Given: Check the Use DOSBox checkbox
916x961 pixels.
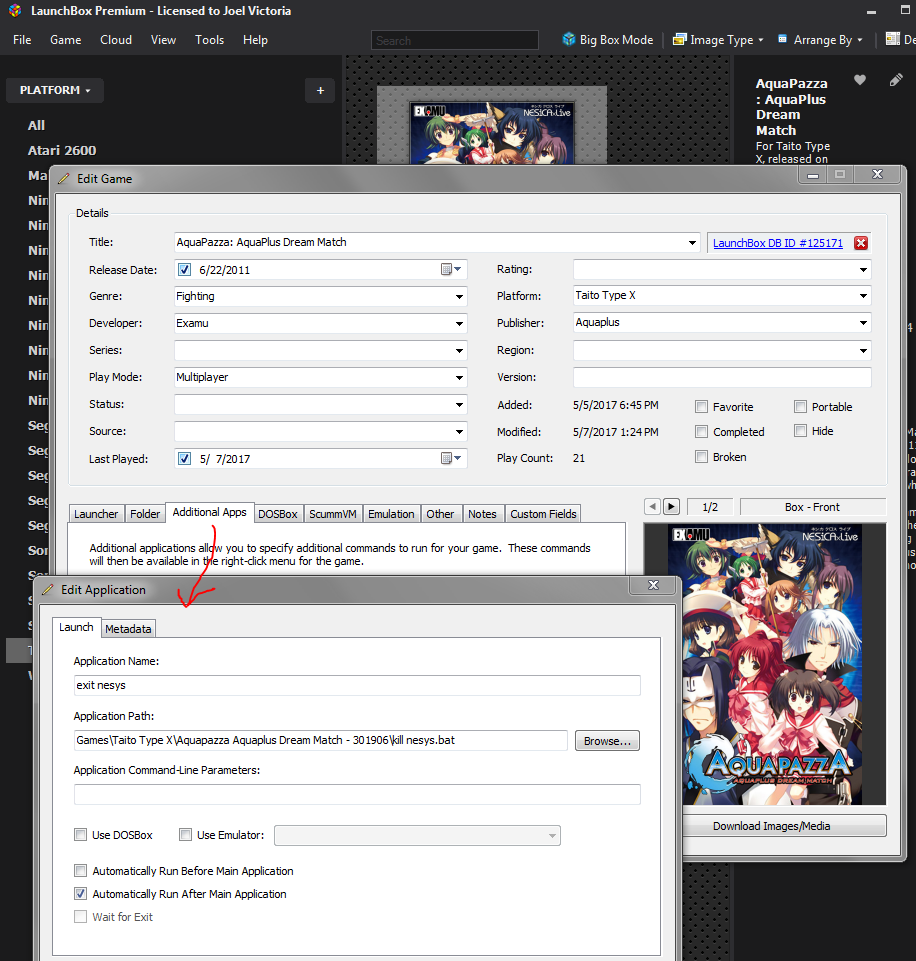Looking at the screenshot, I should pos(80,834).
